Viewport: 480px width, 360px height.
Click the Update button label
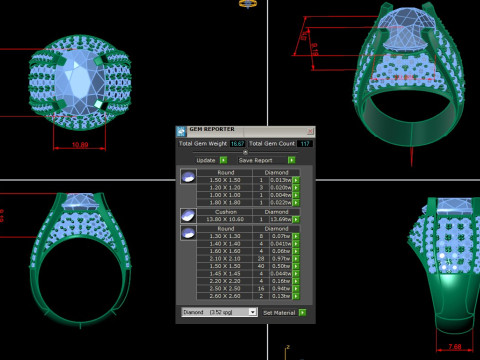[206, 160]
